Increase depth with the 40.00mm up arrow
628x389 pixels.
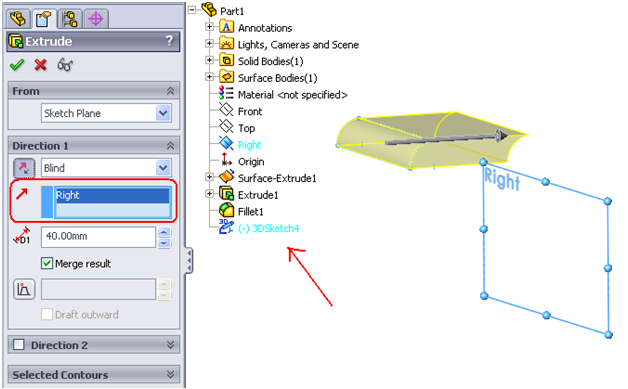click(x=164, y=232)
